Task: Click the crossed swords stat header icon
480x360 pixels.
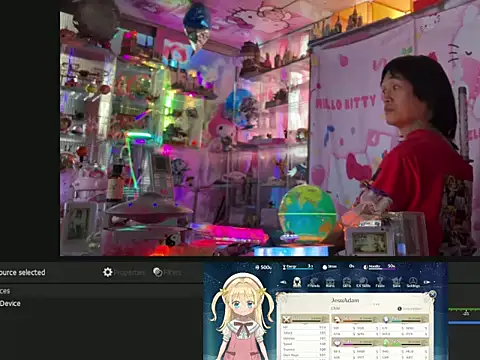Action: tap(286, 320)
